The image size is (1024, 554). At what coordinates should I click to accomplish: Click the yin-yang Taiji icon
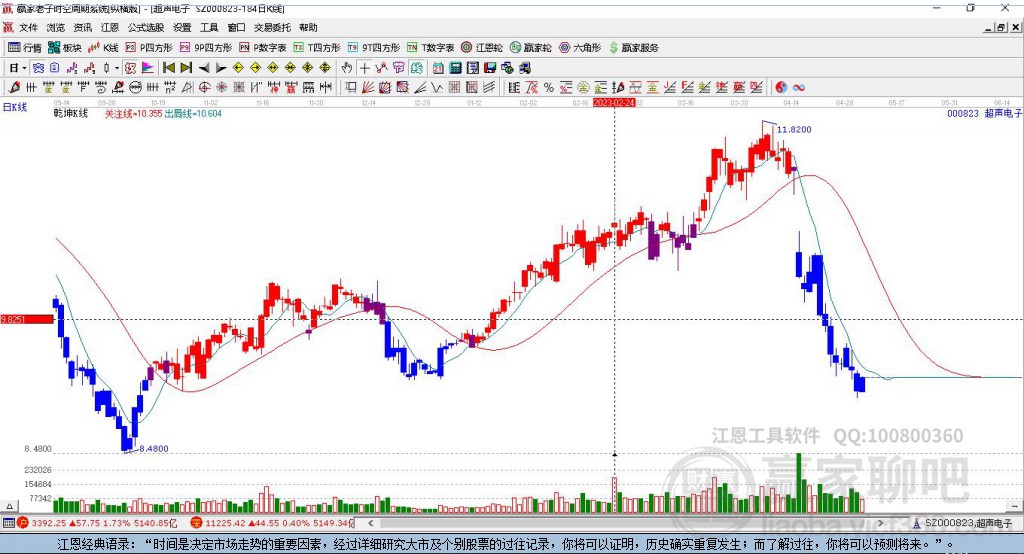point(781,87)
